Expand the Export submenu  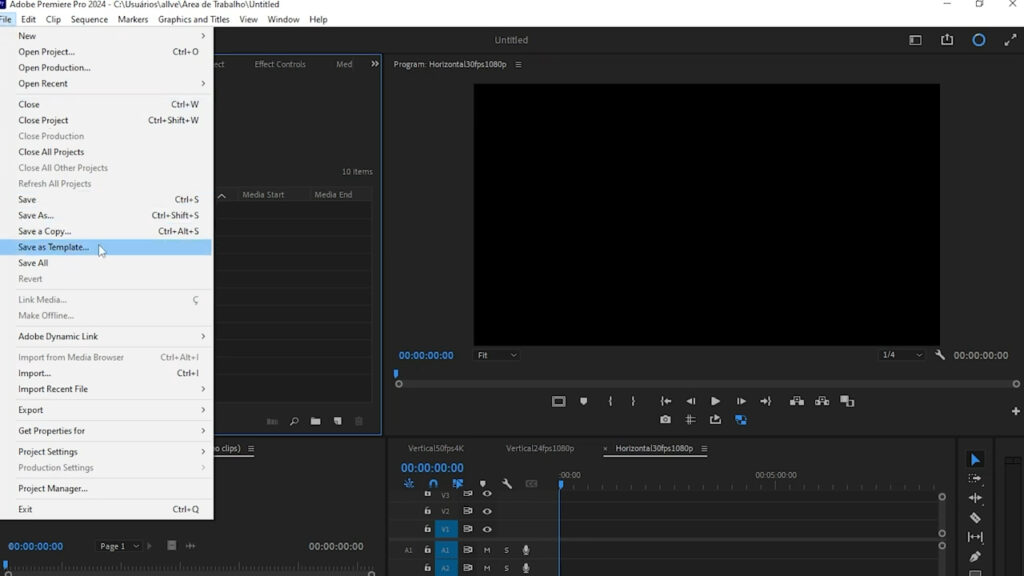click(106, 410)
